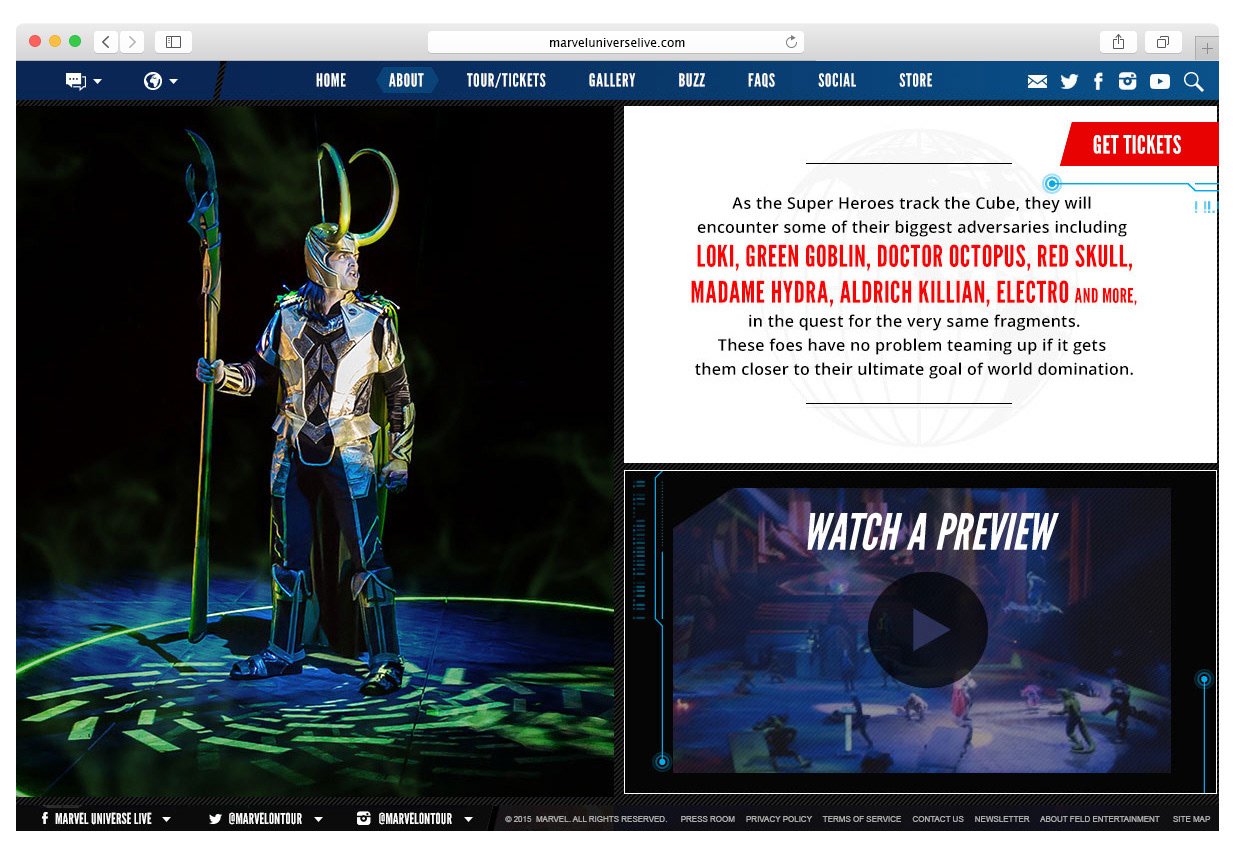This screenshot has width=1241, height=853.
Task: Open the chat bubble icon in navigation
Action: pyautogui.click(x=76, y=81)
